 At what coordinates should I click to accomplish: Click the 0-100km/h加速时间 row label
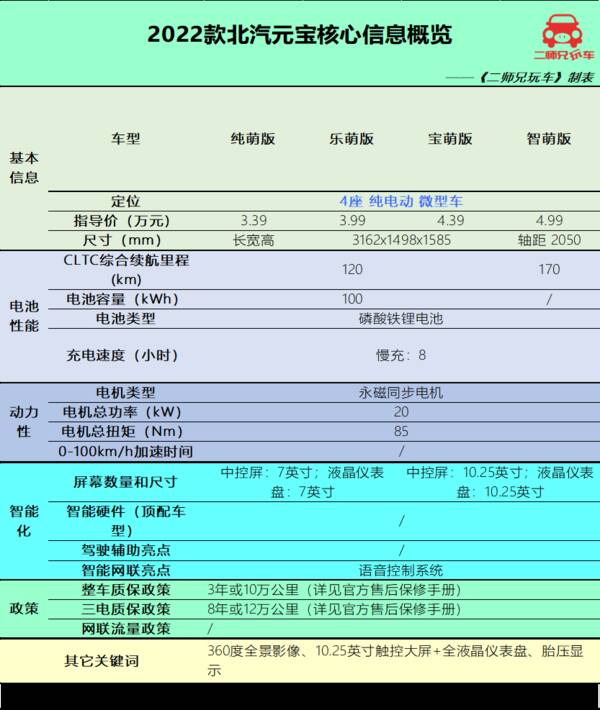click(125, 451)
